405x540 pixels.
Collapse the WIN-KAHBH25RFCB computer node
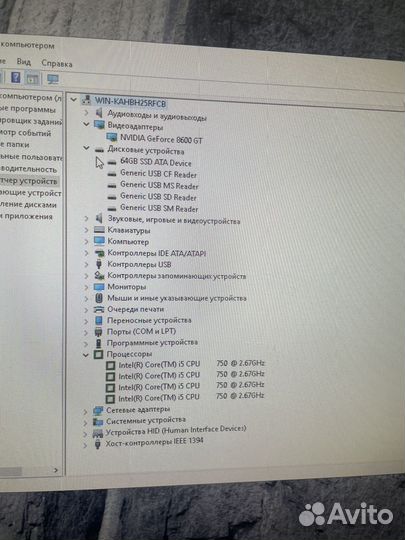(x=73, y=100)
